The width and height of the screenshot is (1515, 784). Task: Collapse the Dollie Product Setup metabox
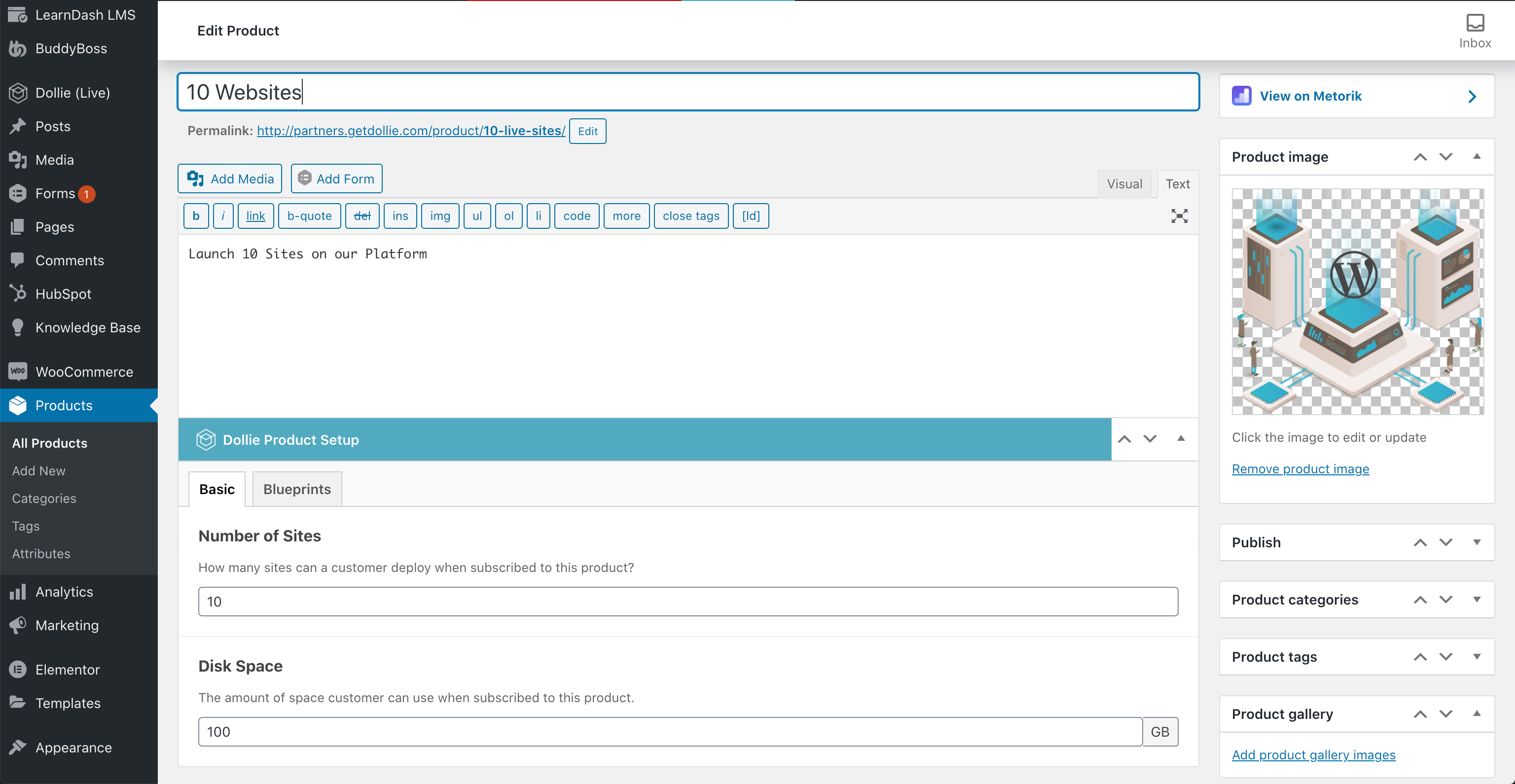click(x=1180, y=439)
